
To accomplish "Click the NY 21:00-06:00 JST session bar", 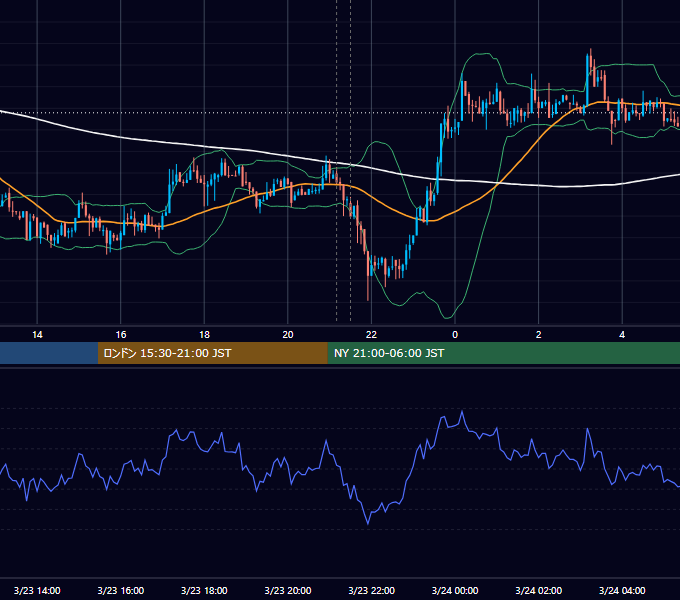I will click(x=503, y=353).
